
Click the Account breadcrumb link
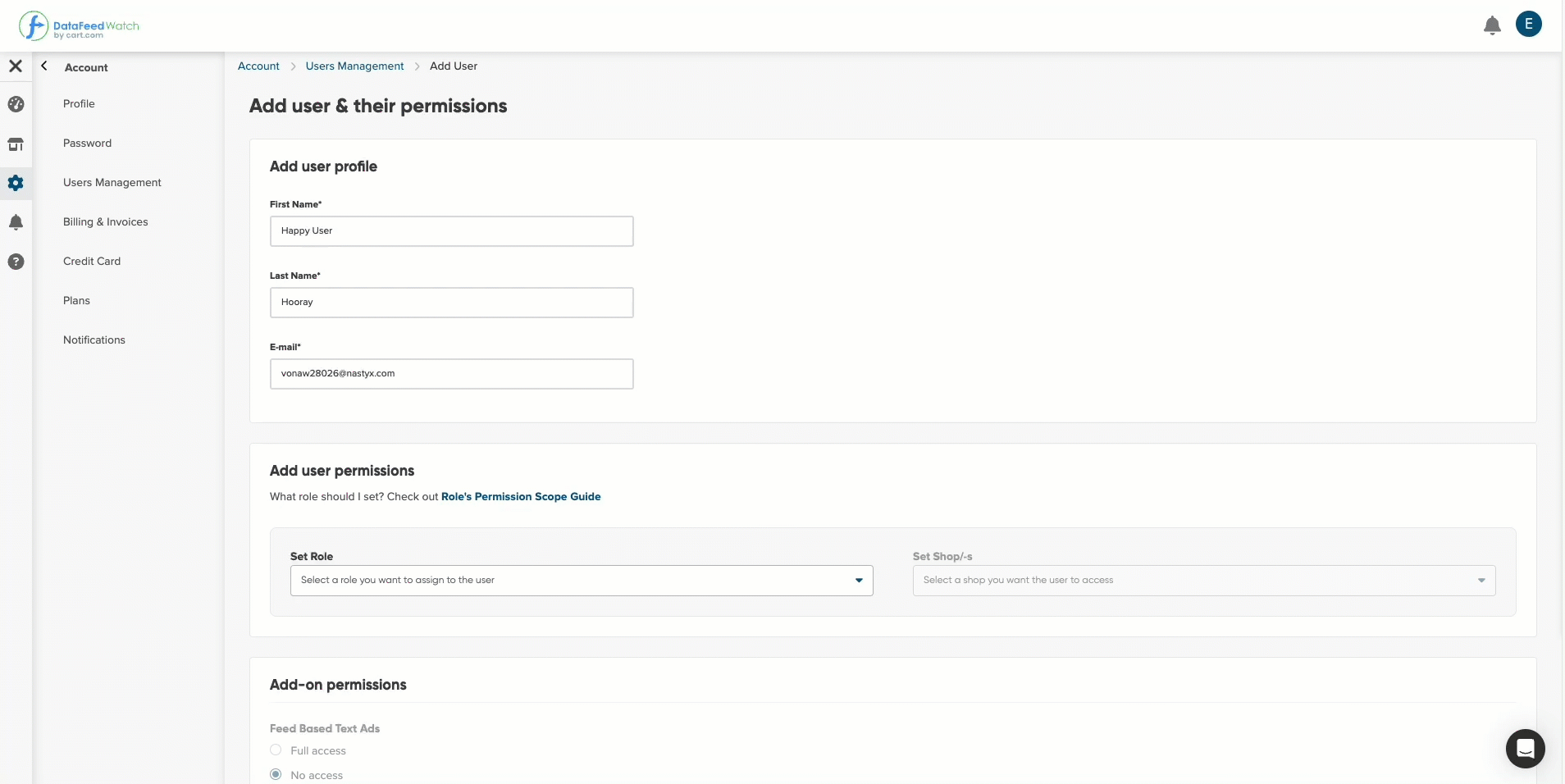coord(258,66)
